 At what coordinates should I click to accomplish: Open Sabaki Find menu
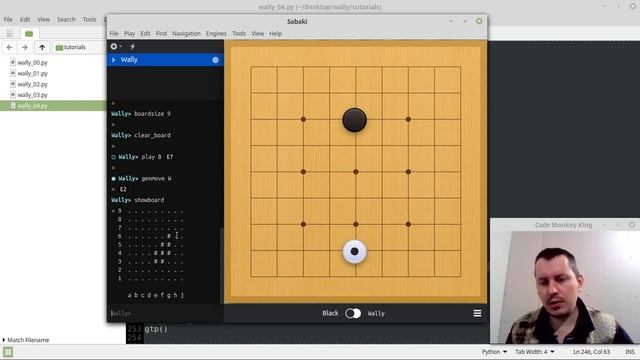click(x=161, y=33)
